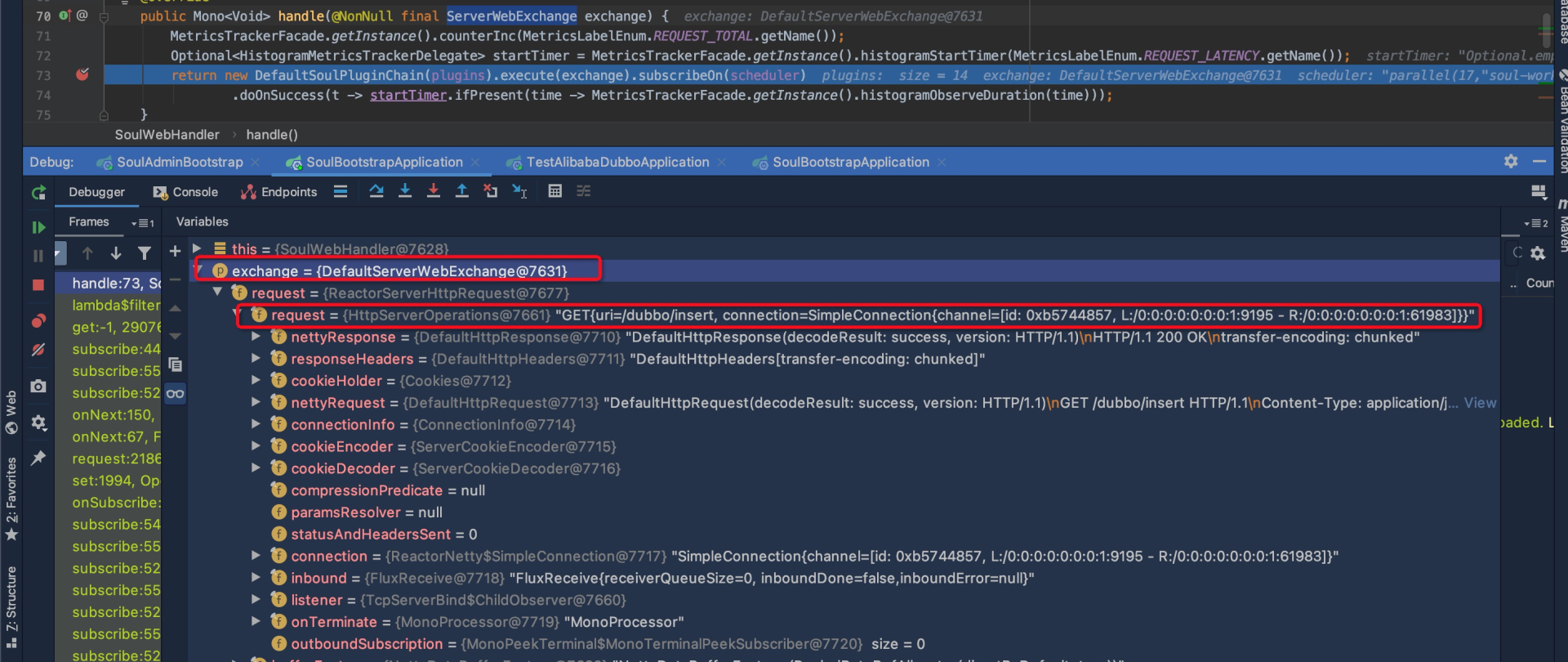1568x662 pixels.
Task: Pause the program execution
Action: point(38,256)
